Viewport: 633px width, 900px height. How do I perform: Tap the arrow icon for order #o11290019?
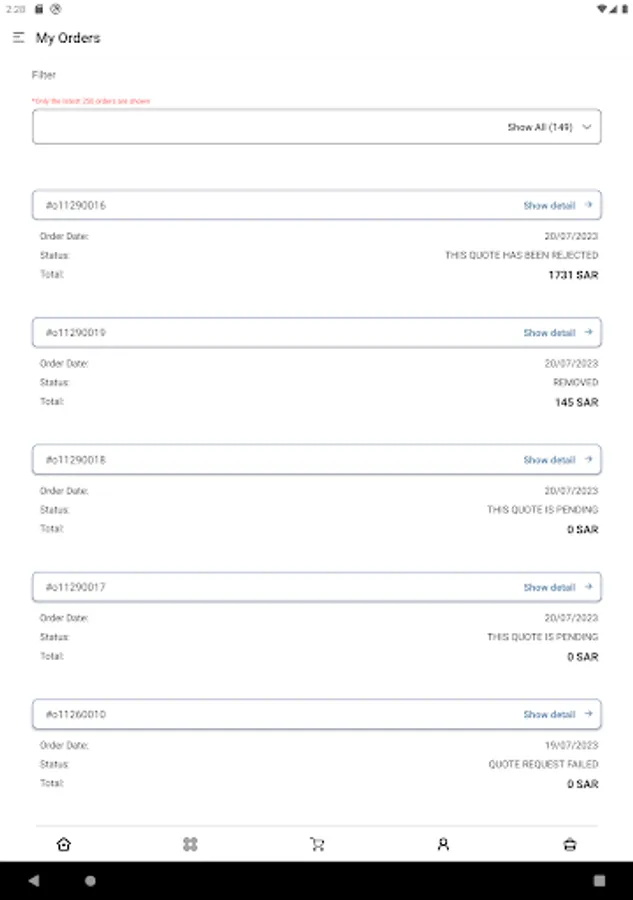click(588, 332)
